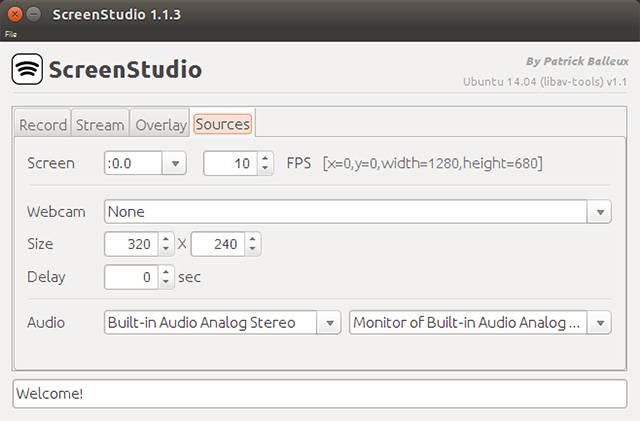Minimize the ScreenStudio window
Viewport: 640px width, 421px height.
(x=34, y=14)
